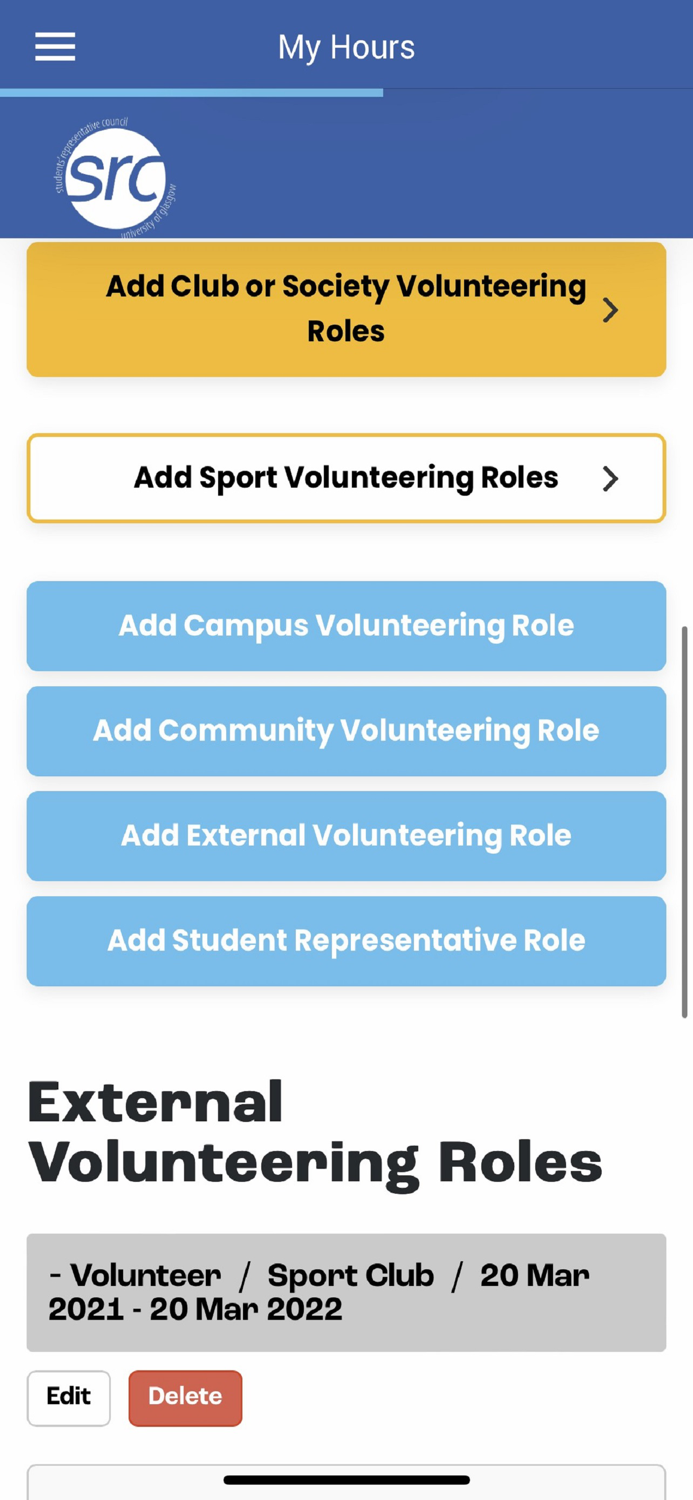Tap the home indicator bar
Viewport: 693px width, 1500px height.
(x=346, y=1479)
